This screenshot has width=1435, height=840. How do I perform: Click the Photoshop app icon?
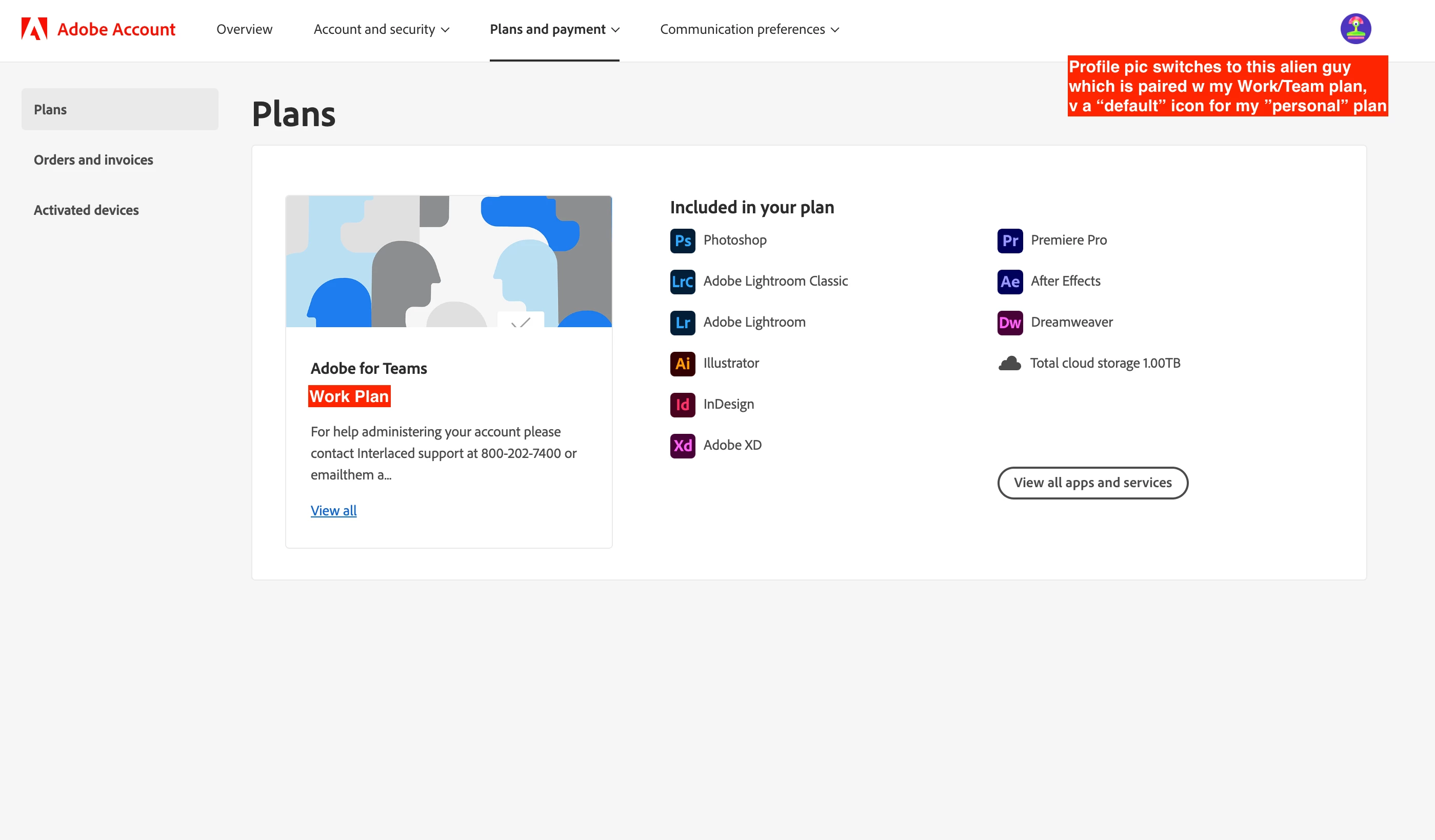682,241
